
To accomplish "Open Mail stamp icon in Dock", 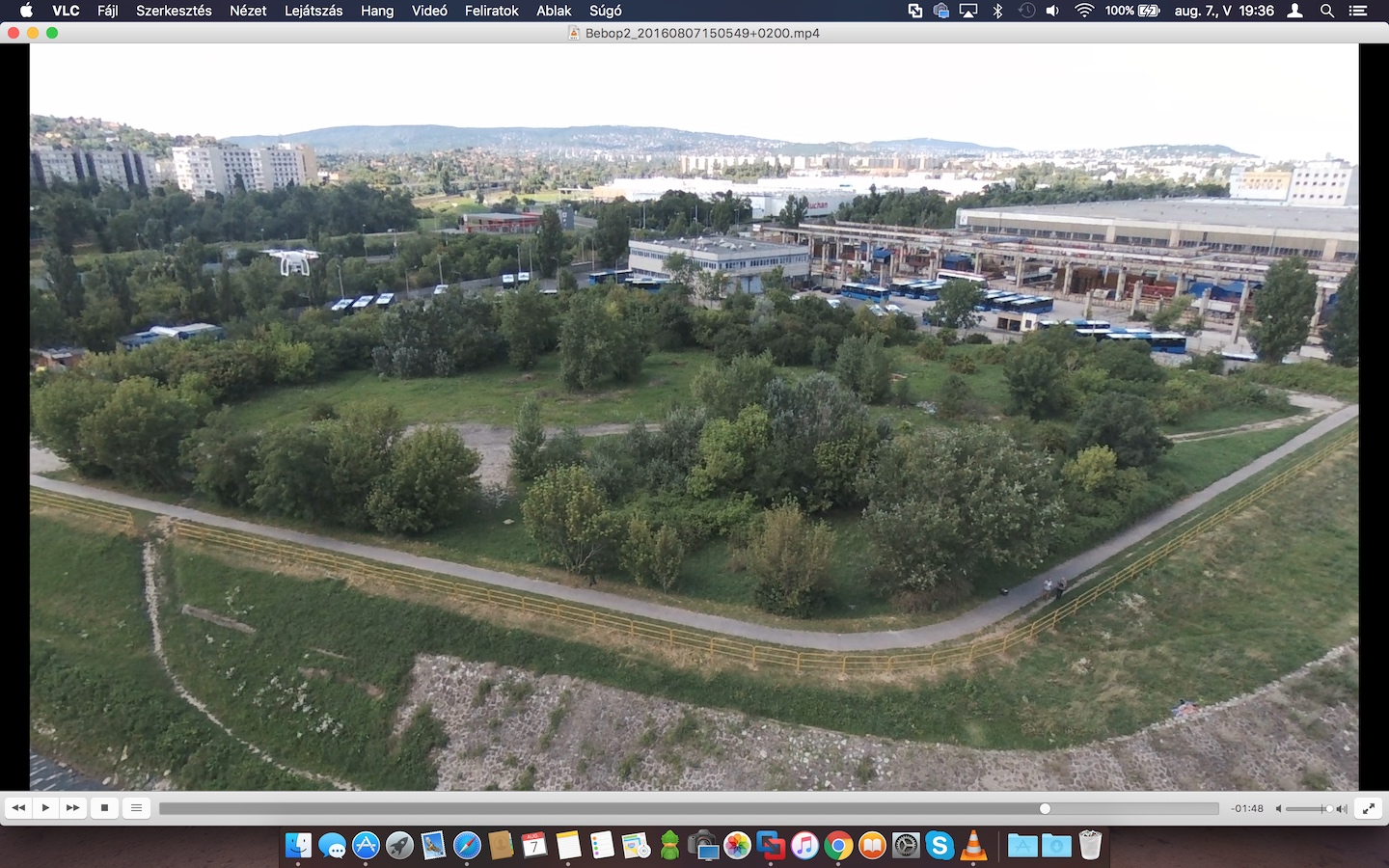I will tap(433, 846).
